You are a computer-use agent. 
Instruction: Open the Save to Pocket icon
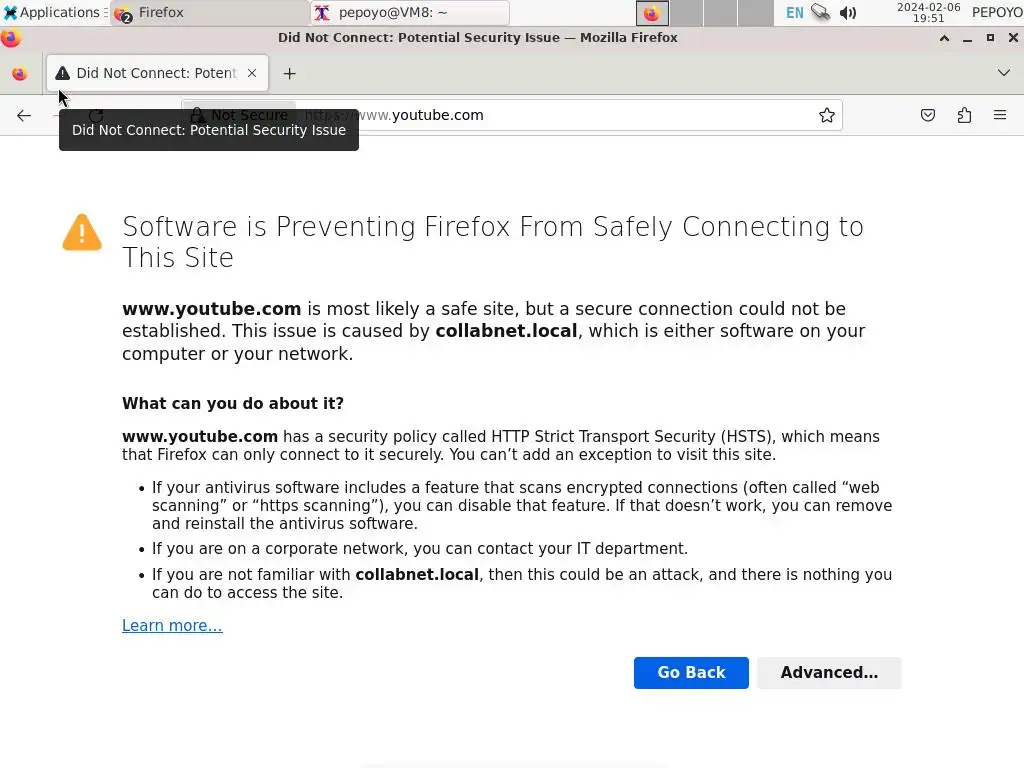pyautogui.click(x=928, y=115)
